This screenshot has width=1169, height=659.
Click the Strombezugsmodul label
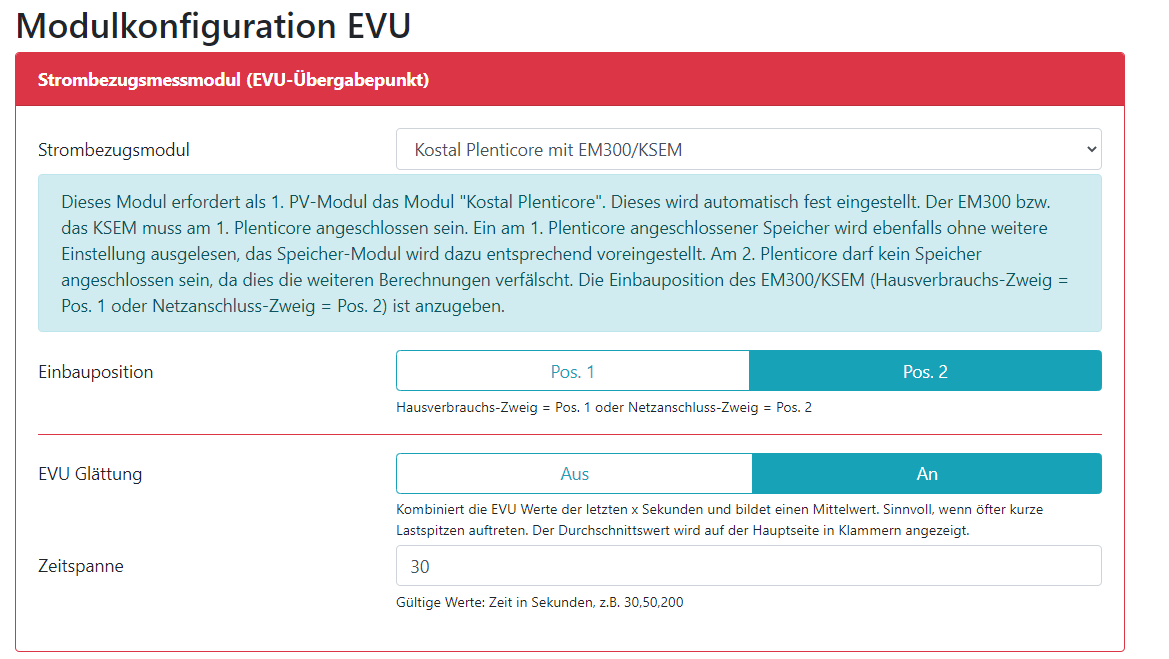coord(114,150)
